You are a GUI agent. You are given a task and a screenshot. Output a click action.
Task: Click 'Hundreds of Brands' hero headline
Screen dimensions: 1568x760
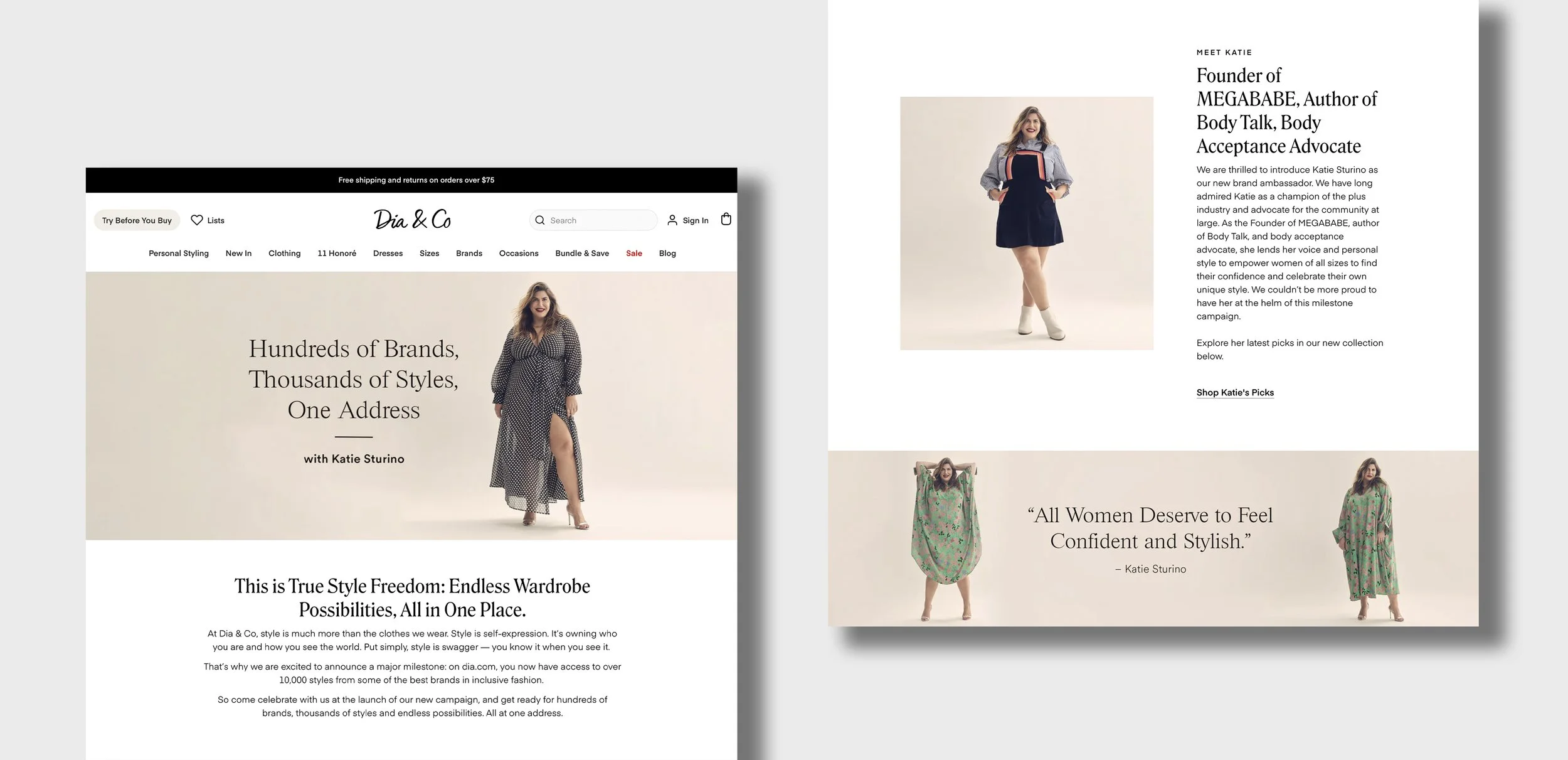[x=354, y=379]
